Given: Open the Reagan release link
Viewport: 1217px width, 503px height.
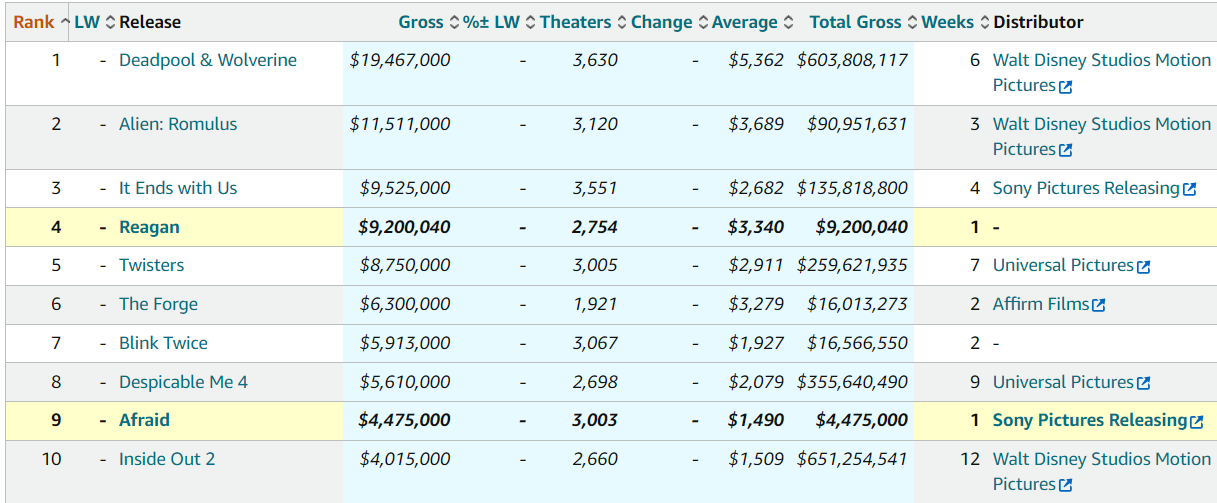Looking at the screenshot, I should [149, 227].
